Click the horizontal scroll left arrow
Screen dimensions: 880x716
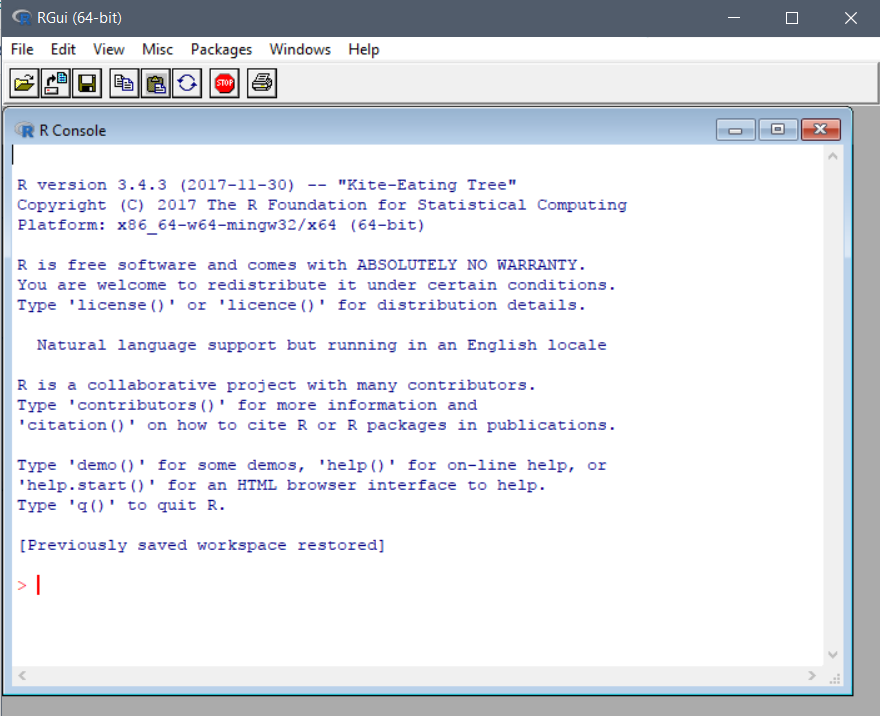click(x=22, y=675)
